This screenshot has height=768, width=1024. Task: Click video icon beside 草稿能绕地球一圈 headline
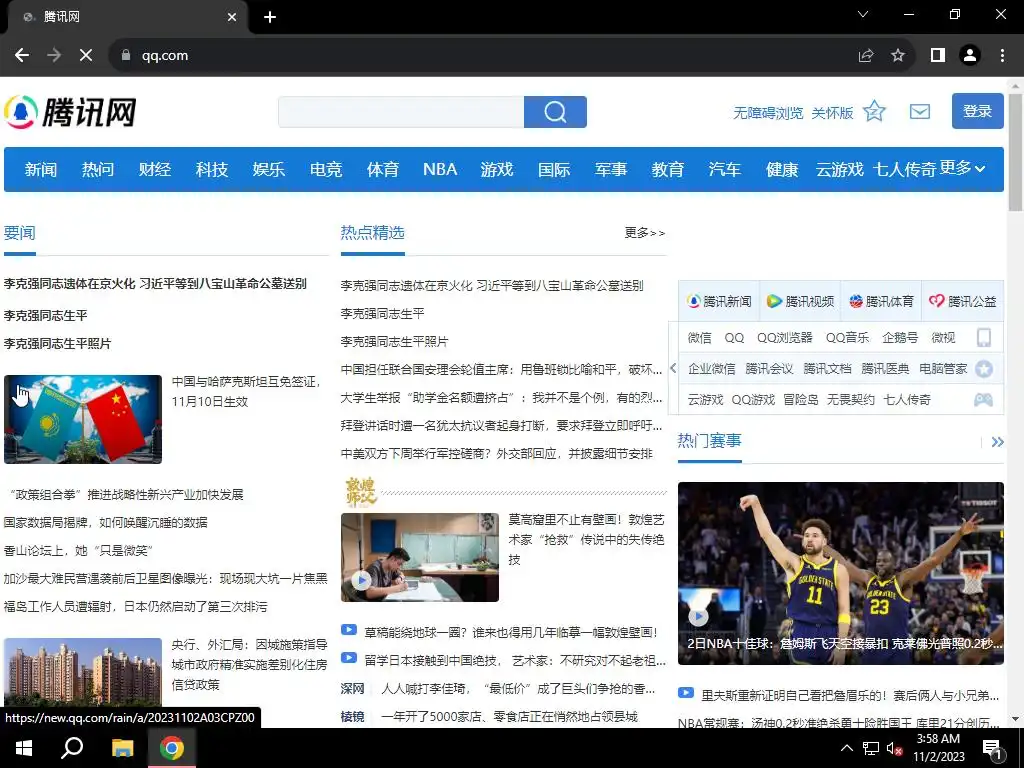click(x=349, y=630)
